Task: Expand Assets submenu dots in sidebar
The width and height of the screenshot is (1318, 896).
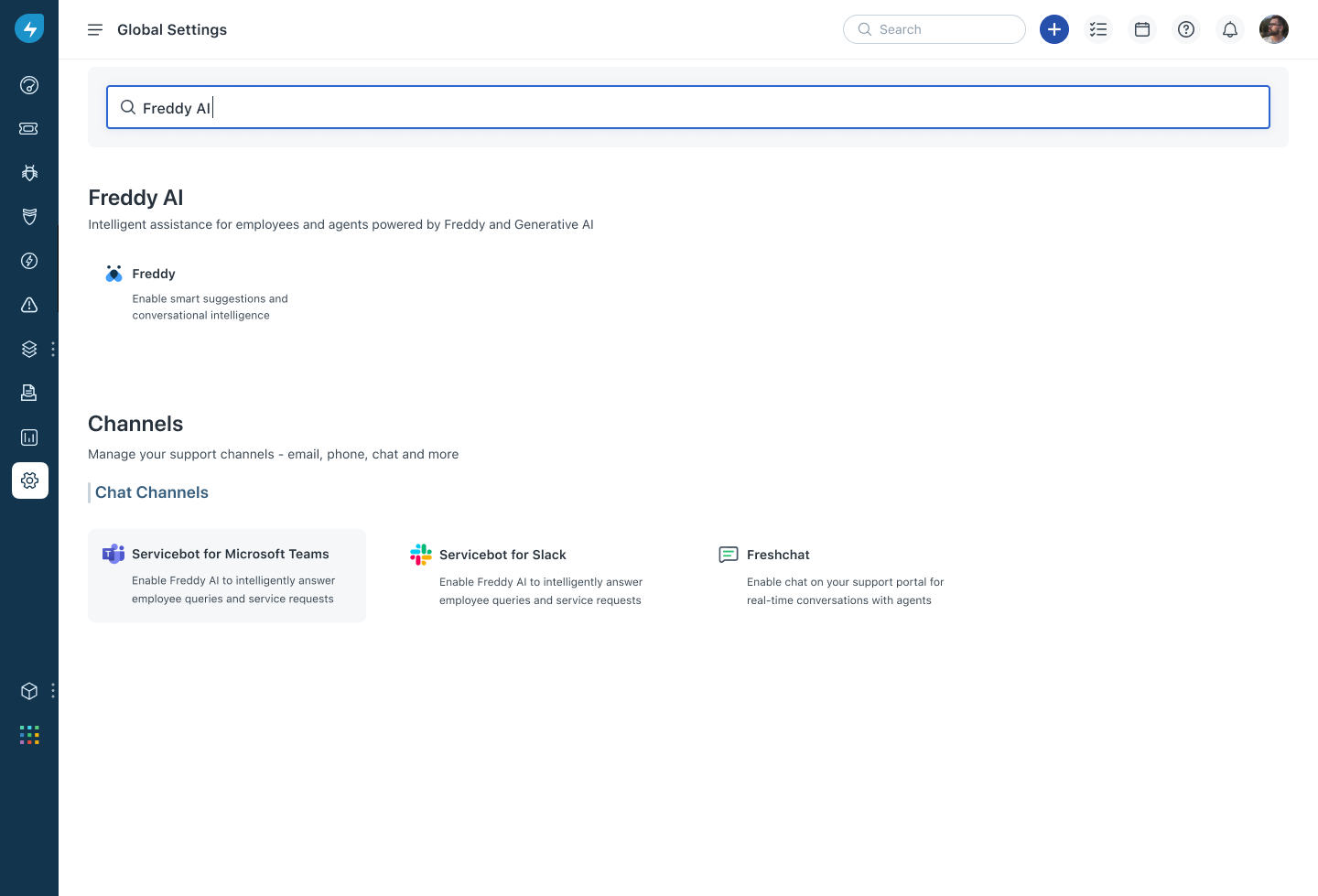Action: (53, 349)
